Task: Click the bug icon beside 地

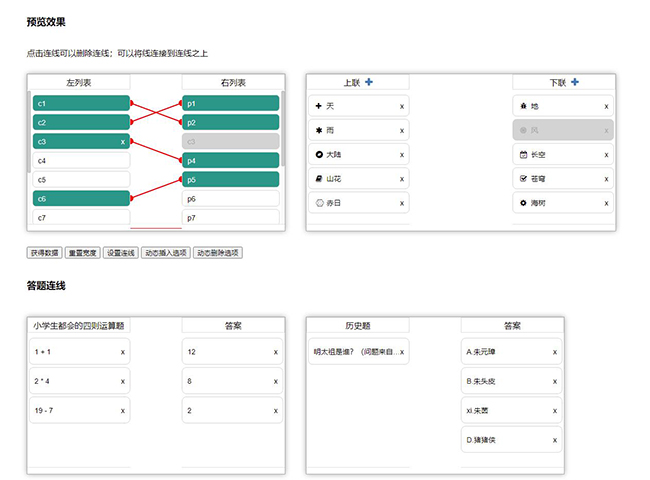Action: tap(523, 106)
